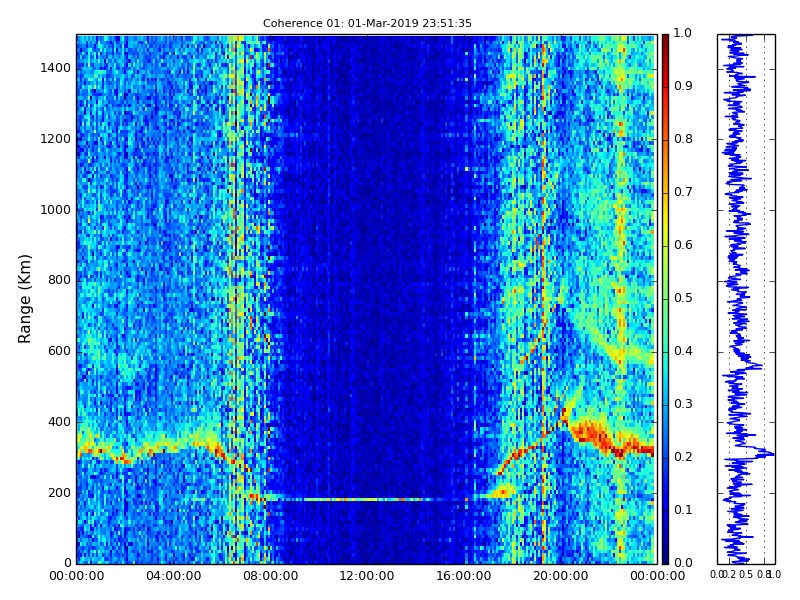The image size is (800, 600).
Task: Click the 20:00:00 time axis label
Action: (x=561, y=577)
